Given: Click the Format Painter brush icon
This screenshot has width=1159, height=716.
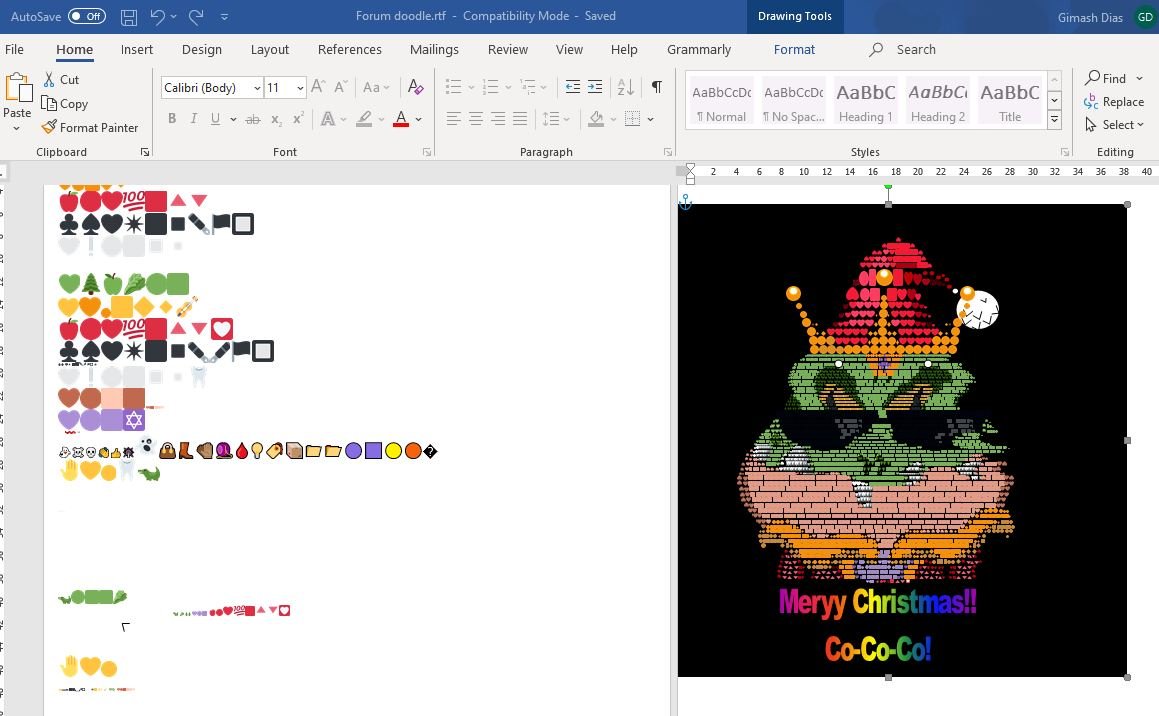Looking at the screenshot, I should point(50,128).
